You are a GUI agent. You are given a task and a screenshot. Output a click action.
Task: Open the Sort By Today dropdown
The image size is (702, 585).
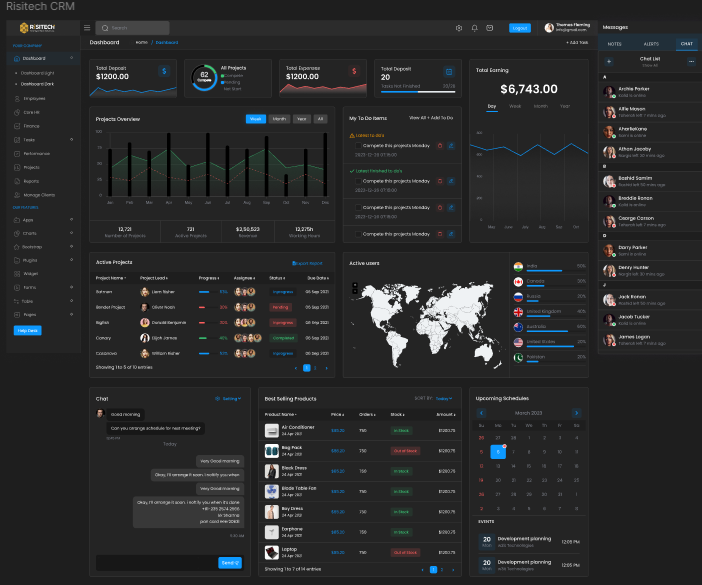[443, 398]
